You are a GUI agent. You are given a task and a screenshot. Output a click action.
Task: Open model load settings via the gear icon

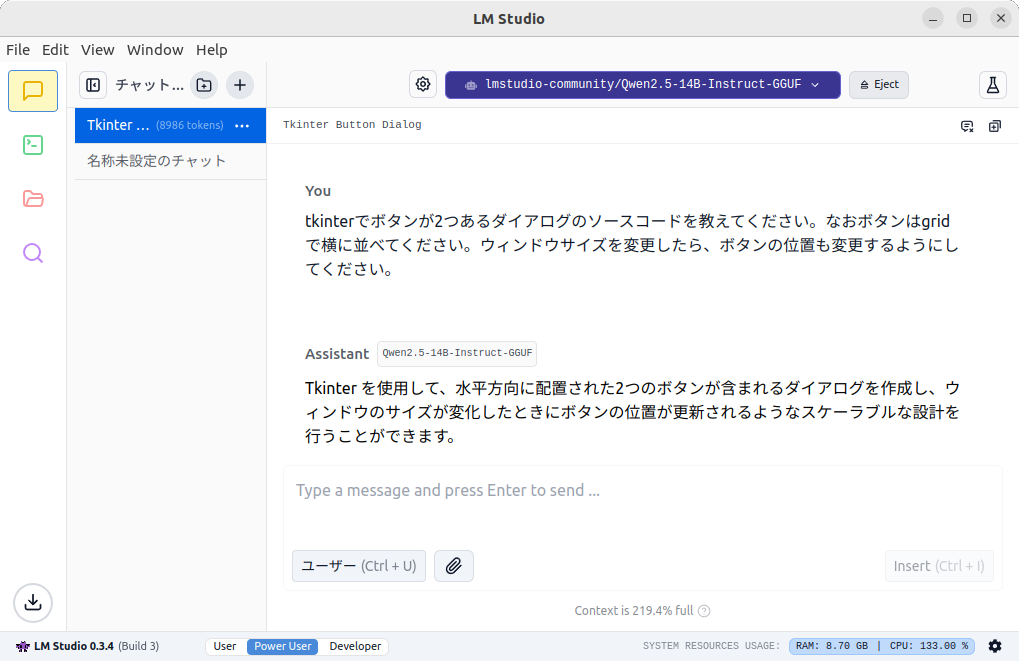pos(422,84)
